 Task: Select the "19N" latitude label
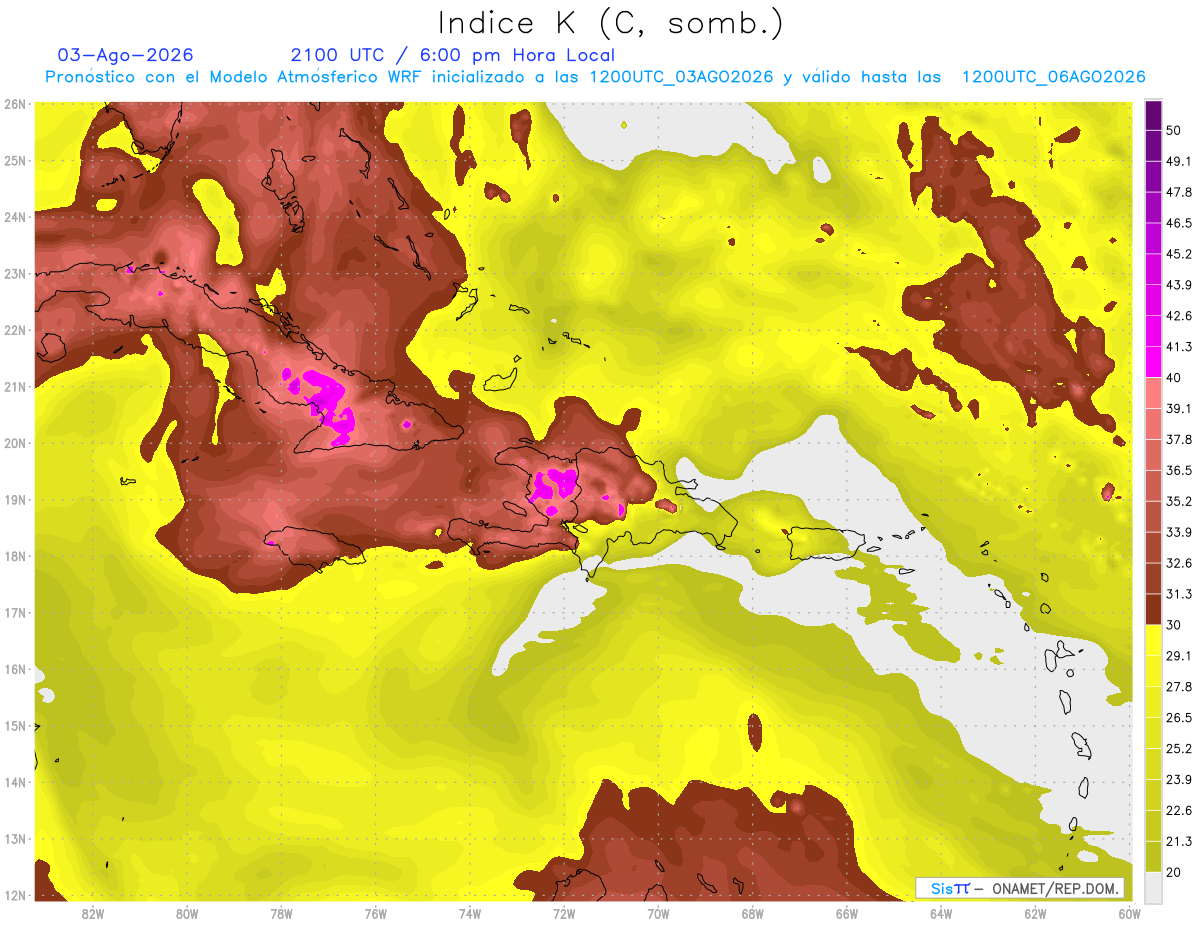coord(15,499)
